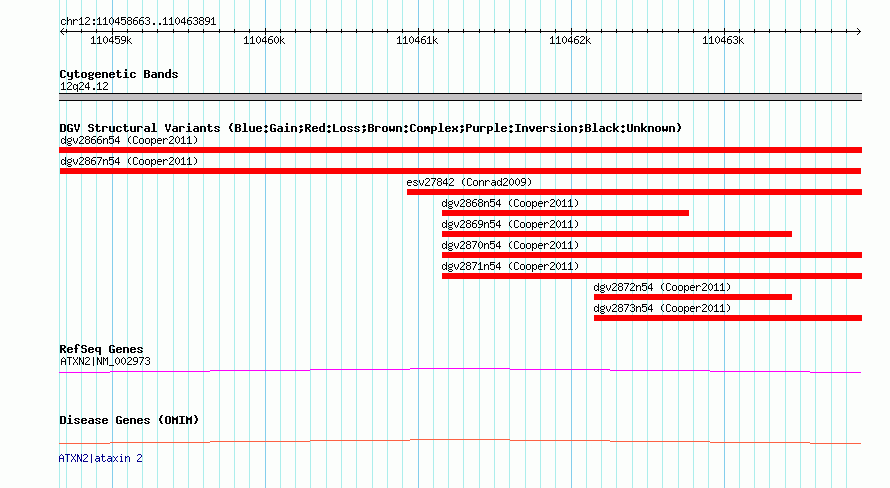This screenshot has width=890, height=488.
Task: Click the dgv2866n54 (Cooper2011) variant label
Action: [129, 140]
